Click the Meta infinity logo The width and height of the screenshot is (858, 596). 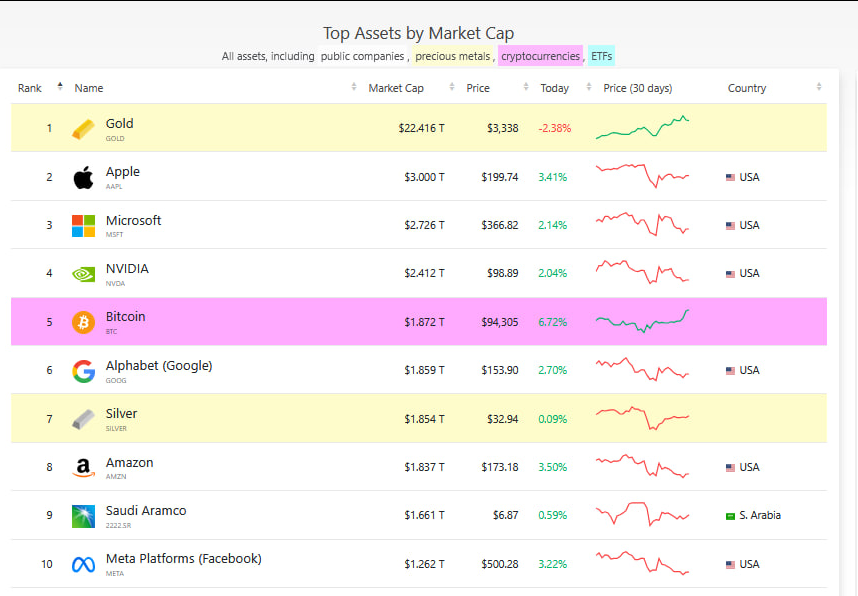[84, 563]
